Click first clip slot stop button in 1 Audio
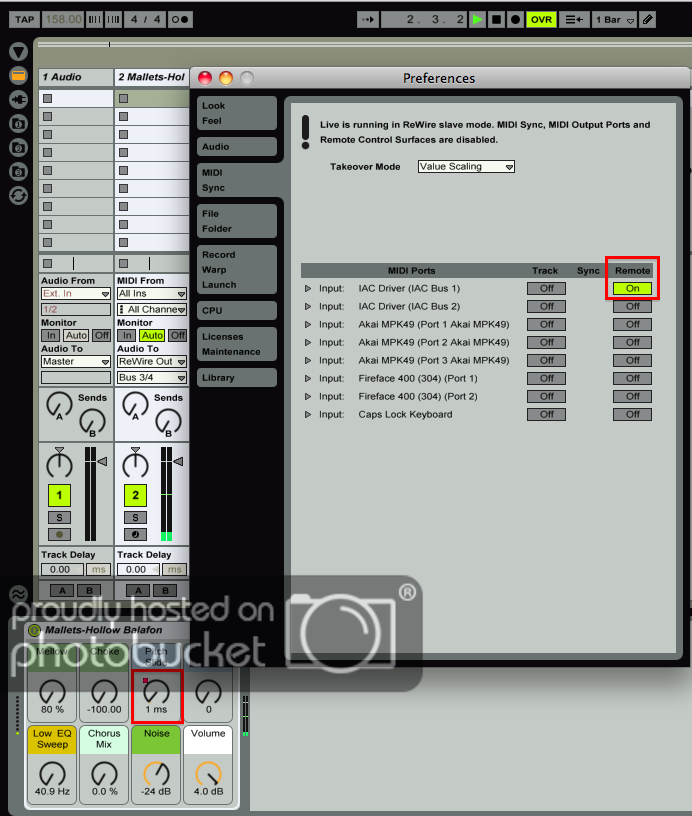 coord(48,98)
